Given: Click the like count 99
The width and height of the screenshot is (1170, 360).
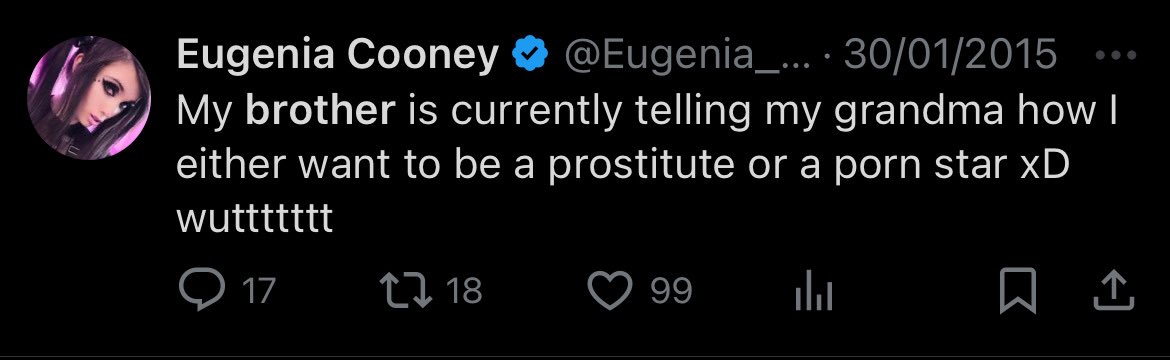Looking at the screenshot, I should [672, 291].
